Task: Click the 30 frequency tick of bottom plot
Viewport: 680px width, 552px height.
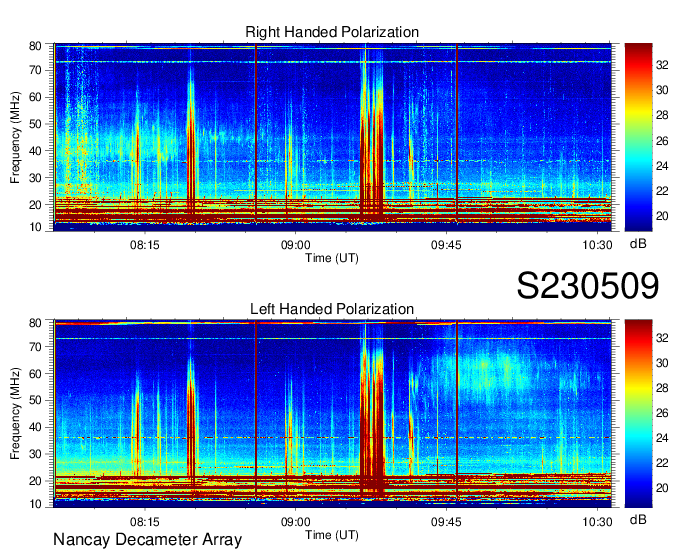Action: pyautogui.click(x=35, y=454)
